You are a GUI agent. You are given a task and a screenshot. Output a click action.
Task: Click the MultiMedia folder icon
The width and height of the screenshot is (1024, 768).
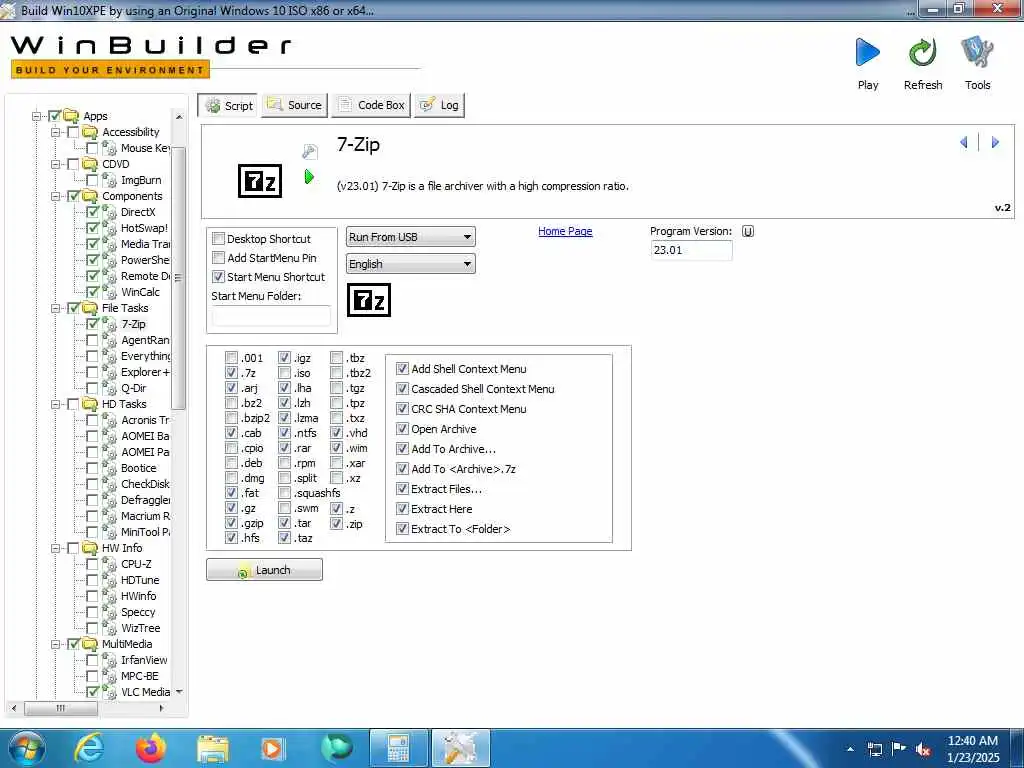pyautogui.click(x=90, y=644)
